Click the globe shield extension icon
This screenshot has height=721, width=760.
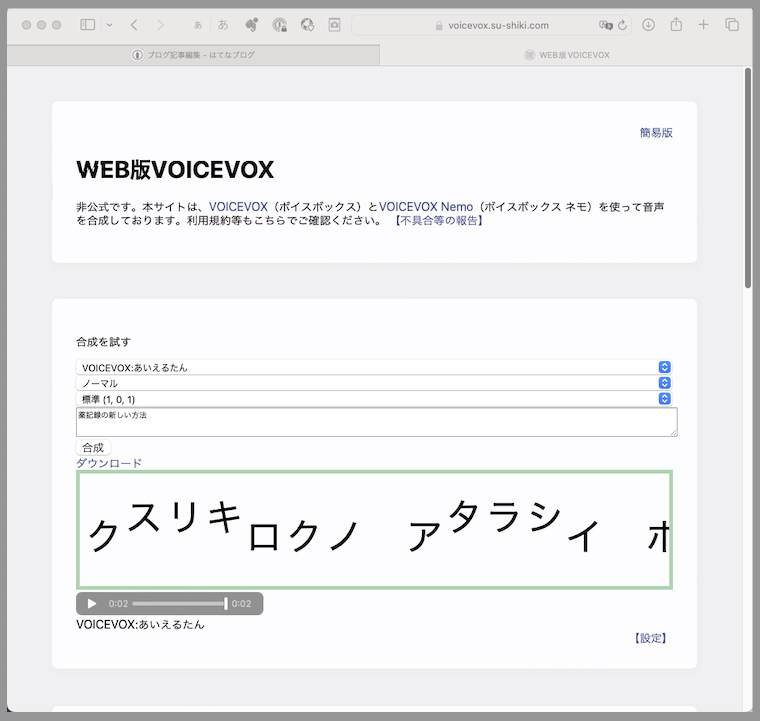click(x=307, y=25)
